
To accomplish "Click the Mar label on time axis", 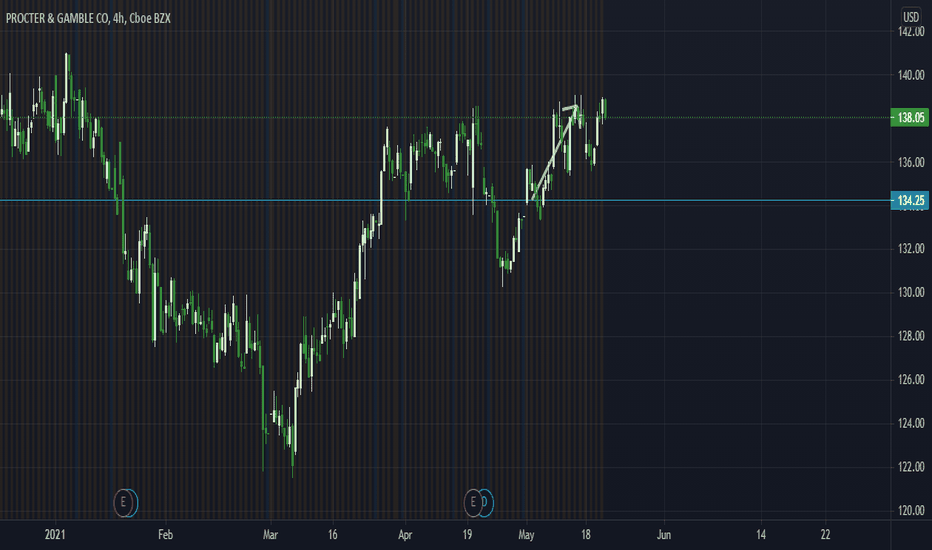I will [x=270, y=535].
